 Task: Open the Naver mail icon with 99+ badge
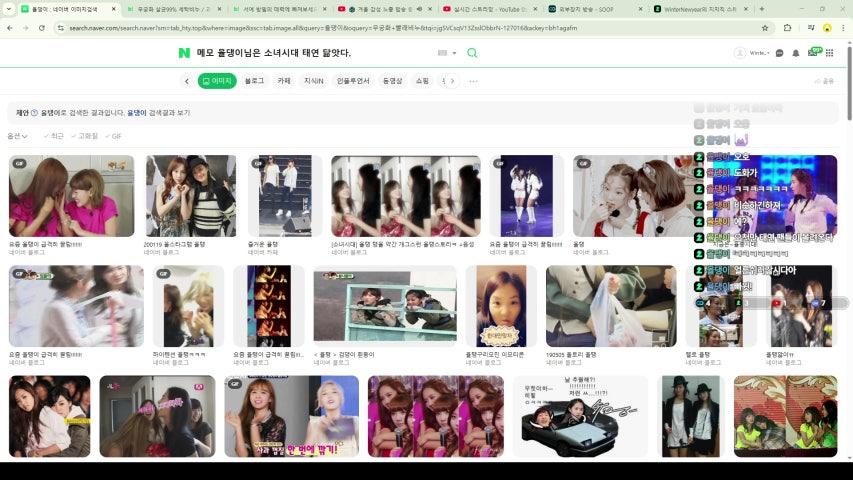[814, 52]
